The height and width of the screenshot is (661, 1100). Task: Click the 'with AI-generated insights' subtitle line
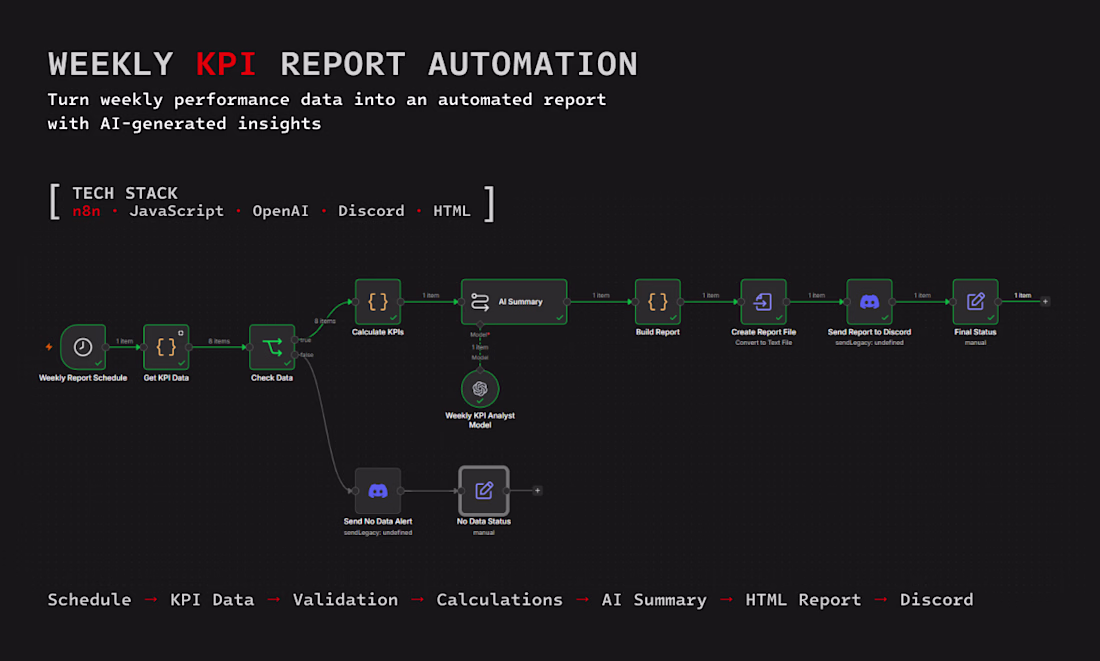click(x=185, y=123)
